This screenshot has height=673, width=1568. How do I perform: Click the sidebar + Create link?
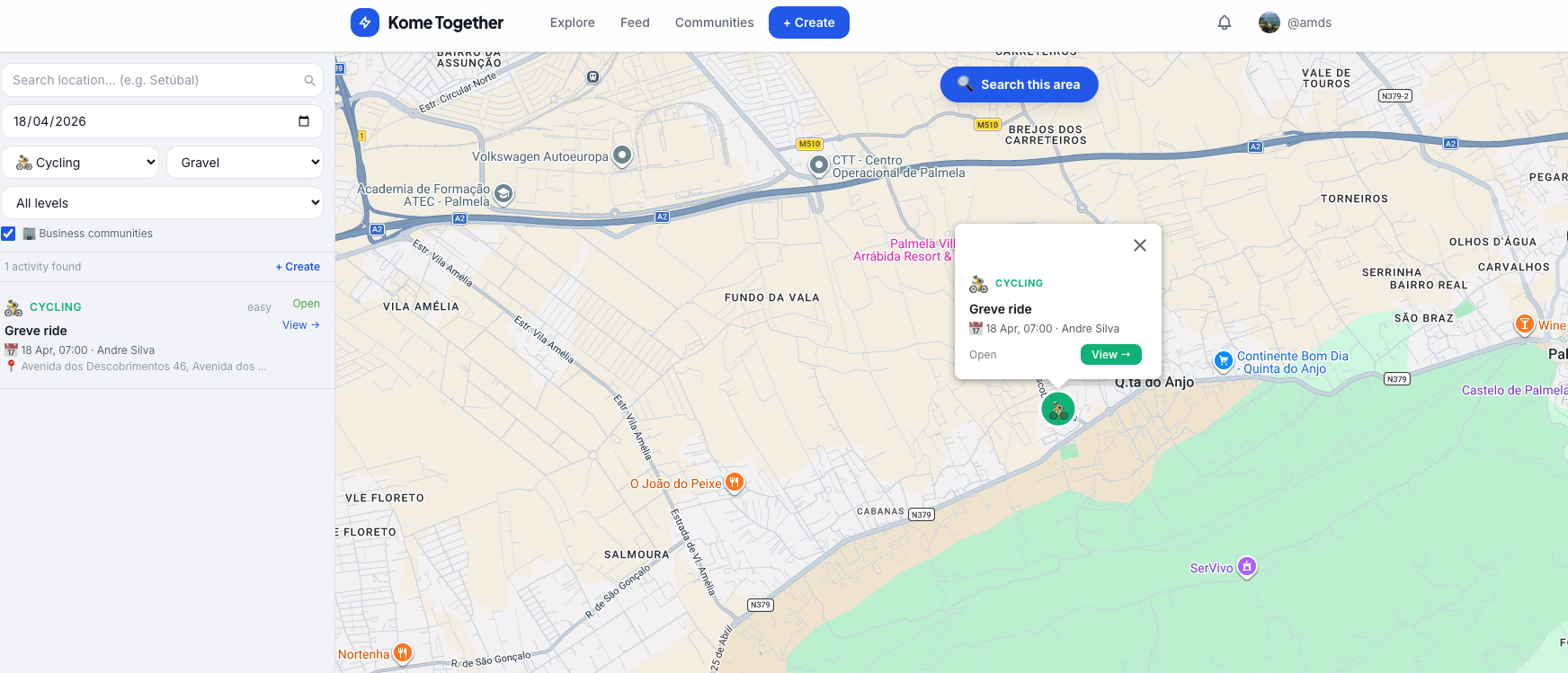[x=298, y=267]
